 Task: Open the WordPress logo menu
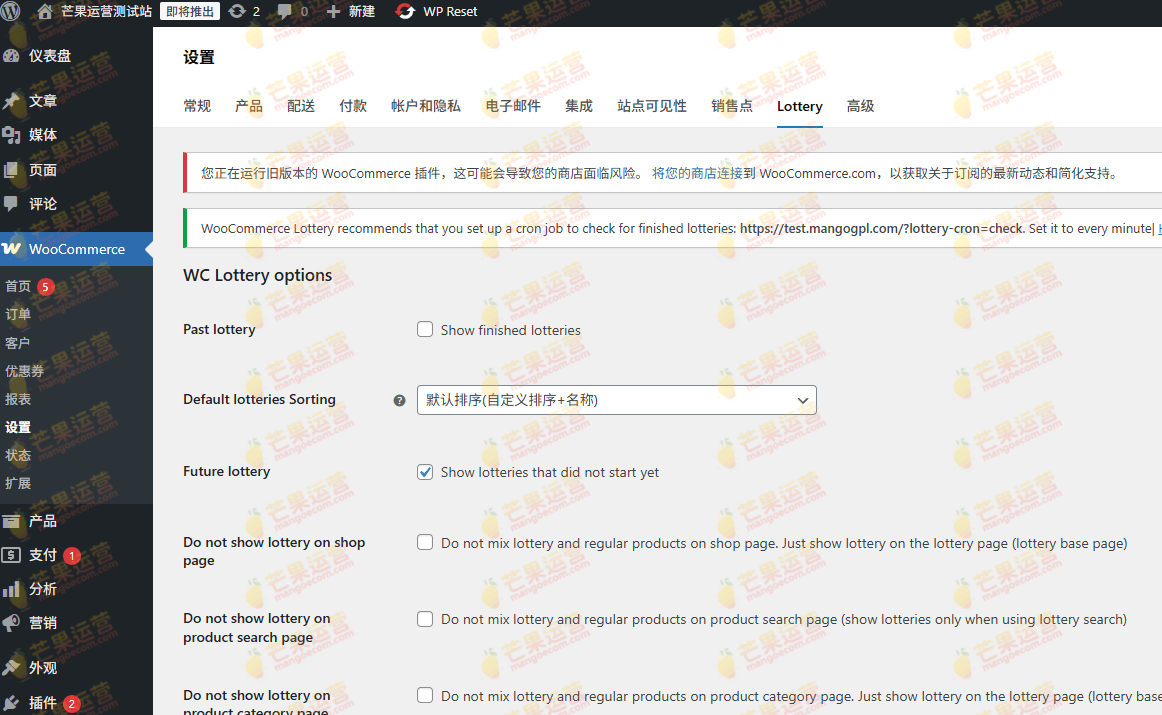tap(10, 11)
